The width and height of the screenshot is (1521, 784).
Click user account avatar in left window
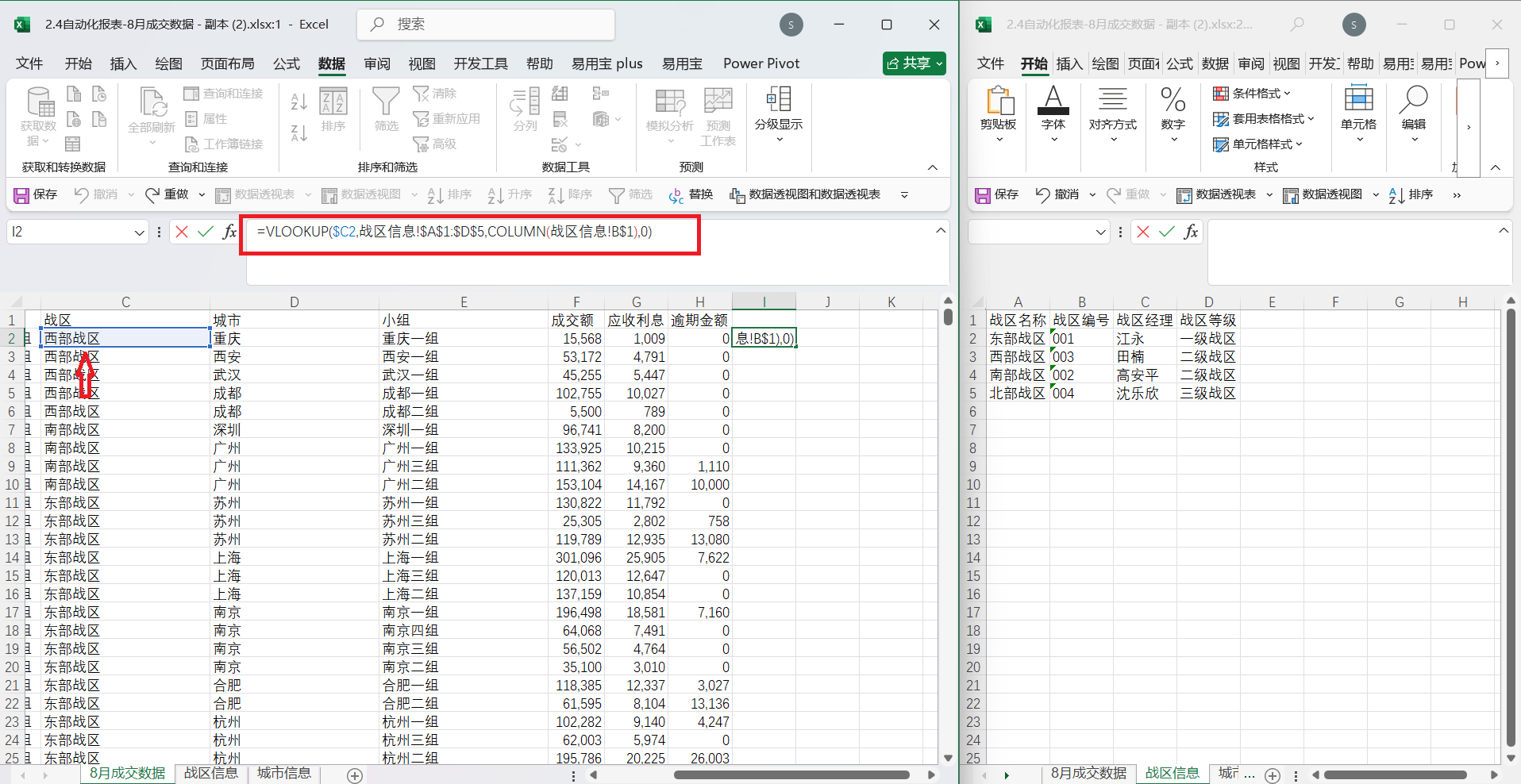click(791, 25)
